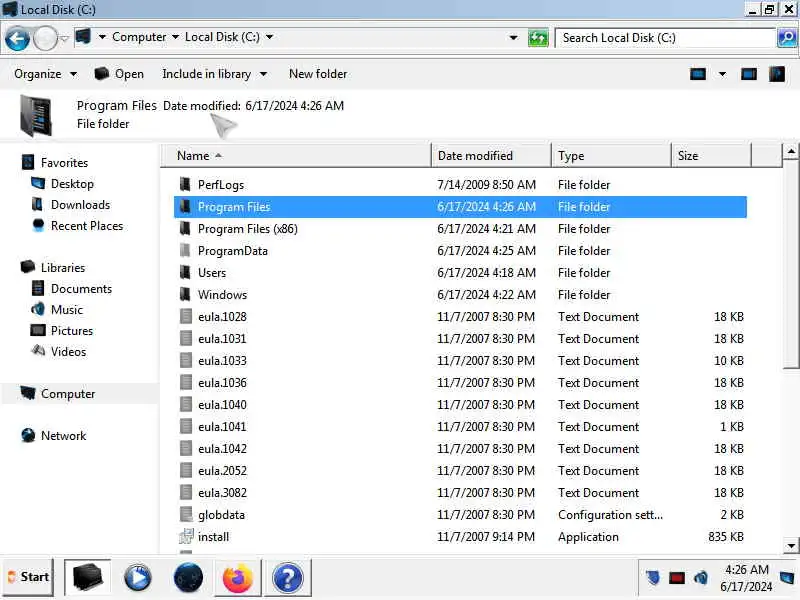The image size is (800, 600).
Task: Select Network in the navigation pane
Action: coord(63,436)
